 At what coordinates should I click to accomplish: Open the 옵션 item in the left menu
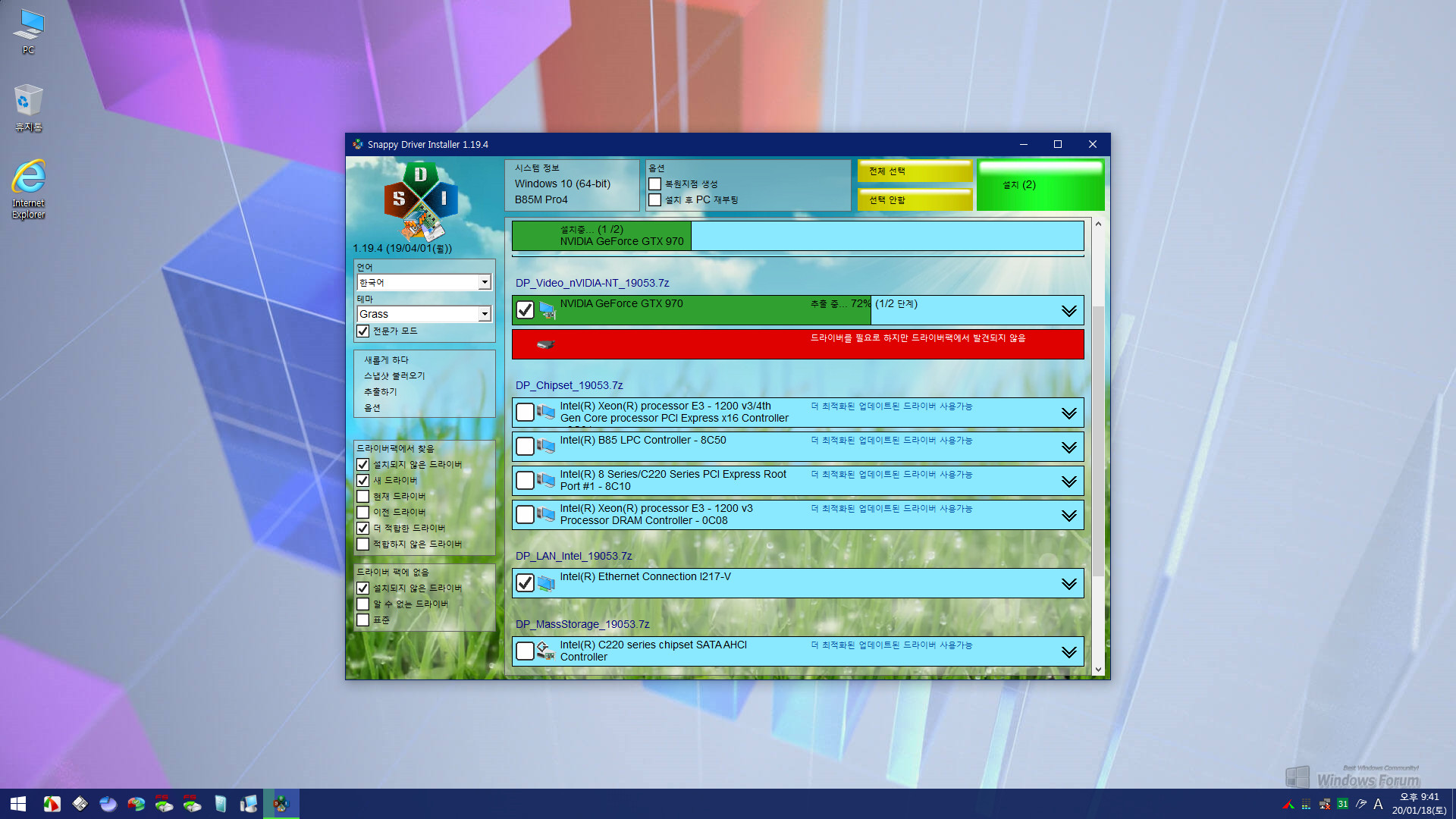(372, 408)
